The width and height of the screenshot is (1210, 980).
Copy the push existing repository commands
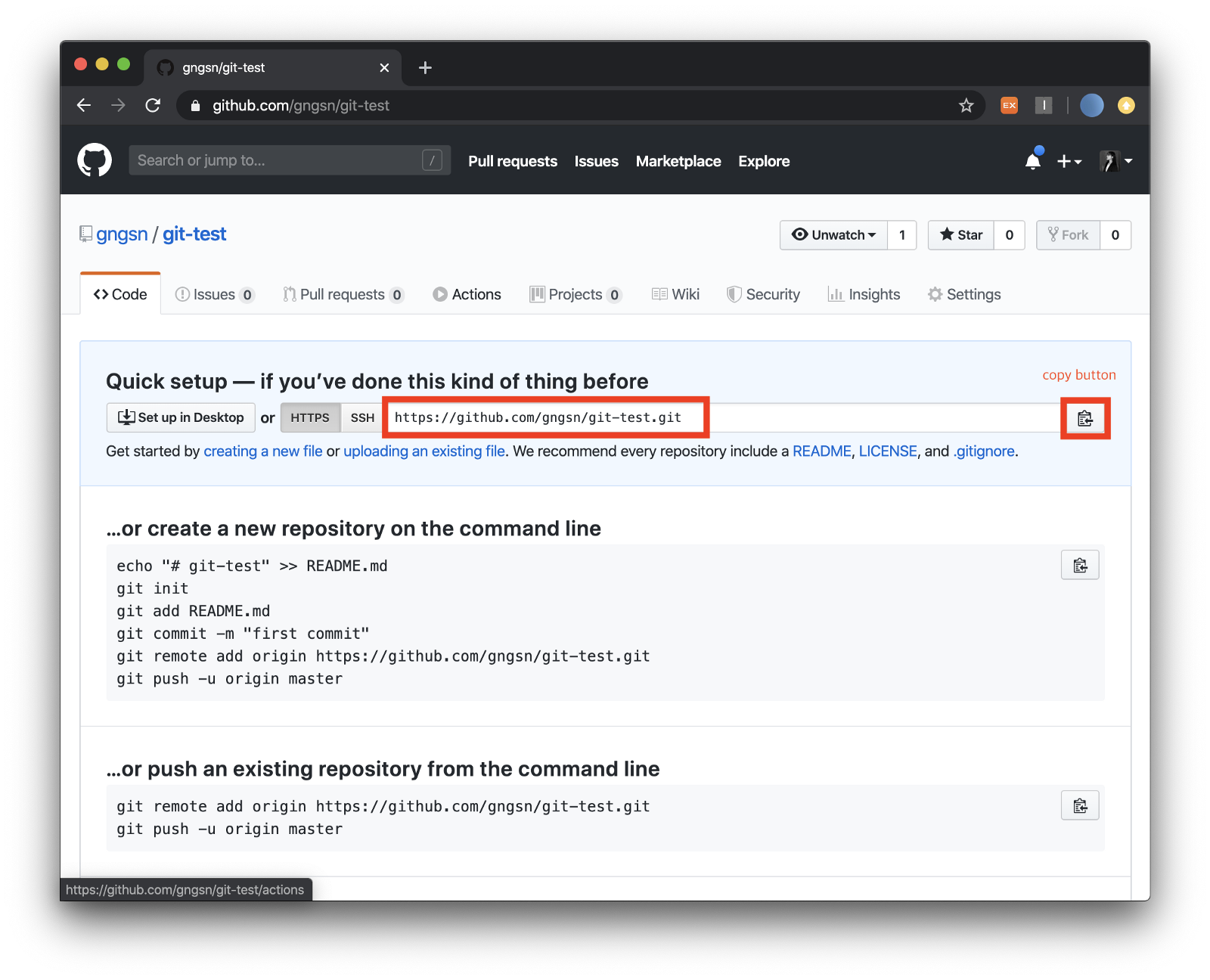(1080, 806)
